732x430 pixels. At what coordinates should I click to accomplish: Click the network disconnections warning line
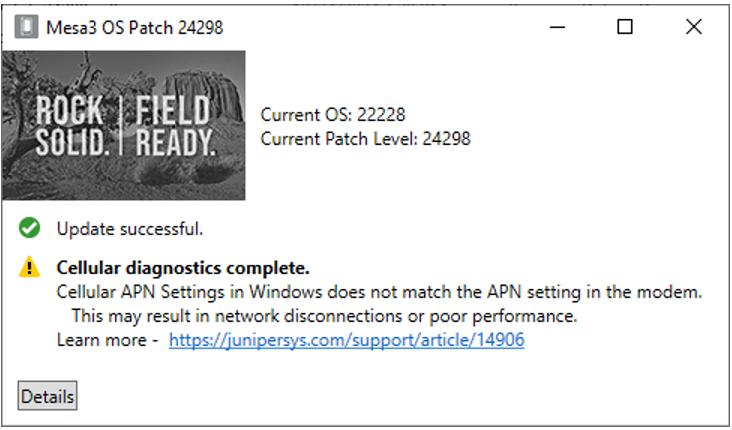point(324,316)
